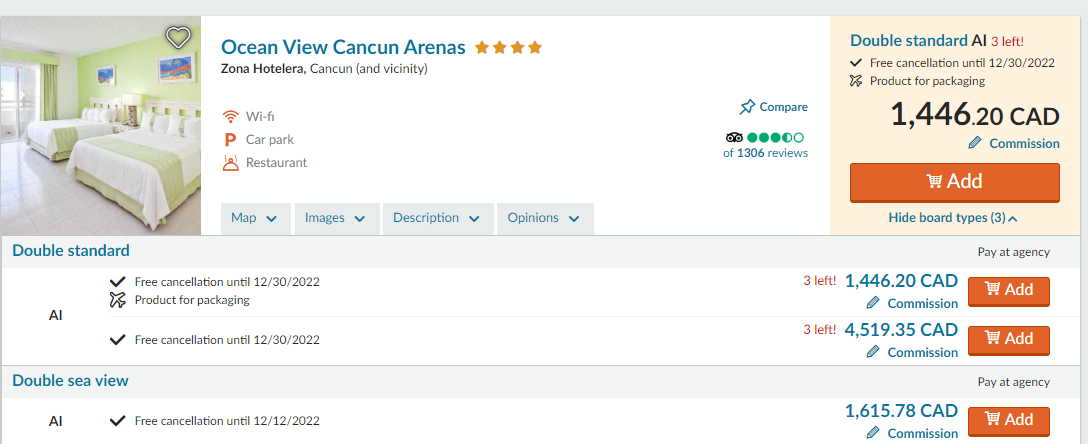The image size is (1088, 444).
Task: Open the Ocean View Cancun Arenas hotel title
Action: (343, 47)
